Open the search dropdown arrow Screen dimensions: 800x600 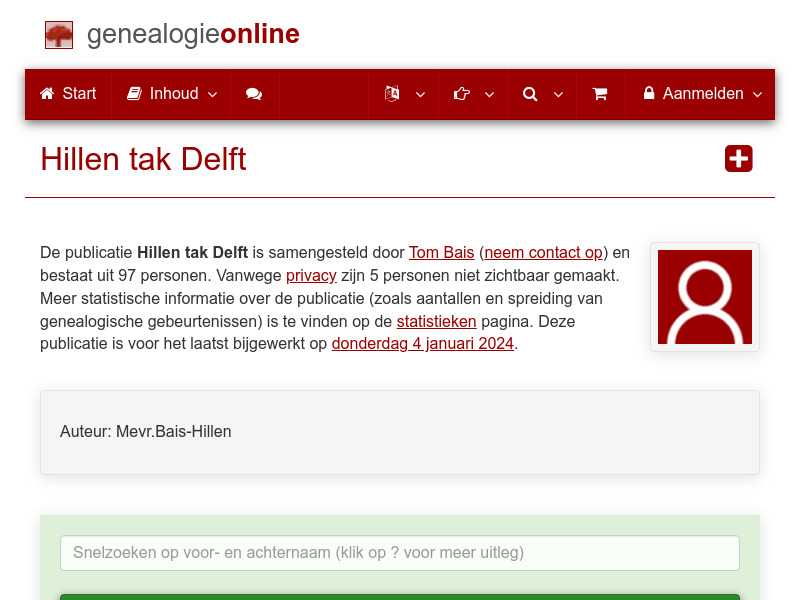tap(558, 94)
